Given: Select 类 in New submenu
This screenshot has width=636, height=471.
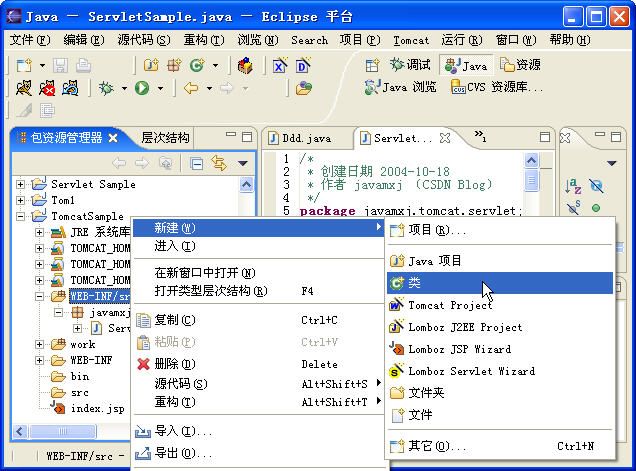Looking at the screenshot, I should pos(500,283).
